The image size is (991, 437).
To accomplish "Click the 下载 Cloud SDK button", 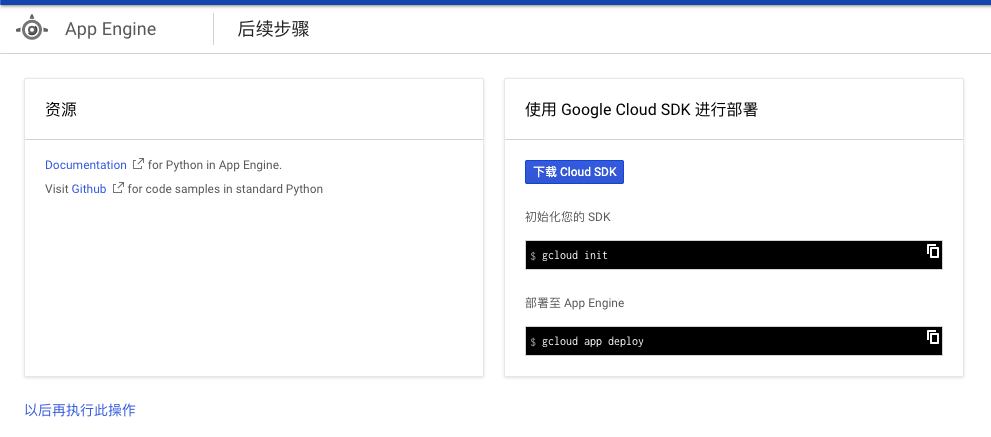I will click(x=575, y=172).
